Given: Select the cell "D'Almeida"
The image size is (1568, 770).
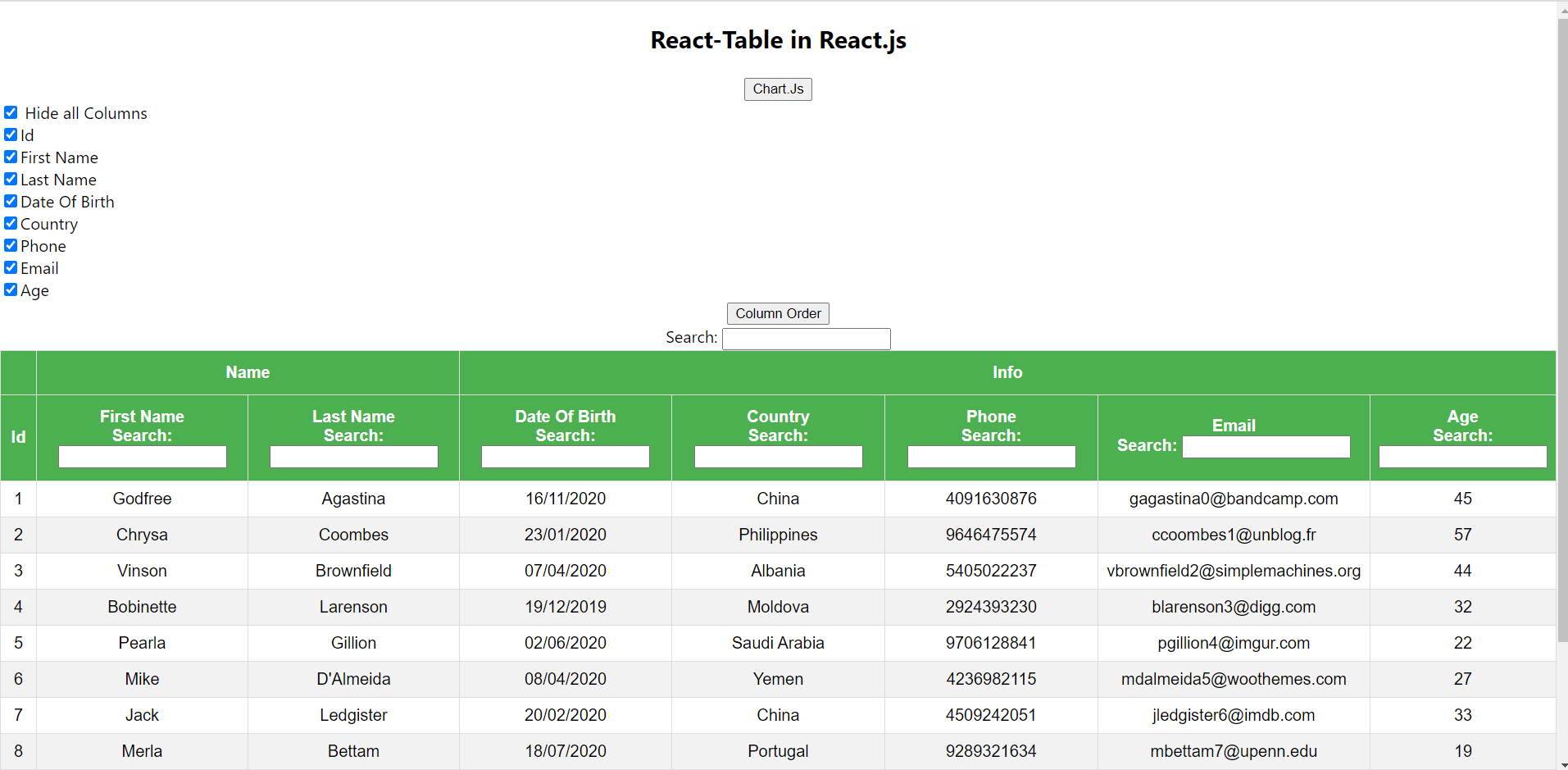Looking at the screenshot, I should click(353, 679).
